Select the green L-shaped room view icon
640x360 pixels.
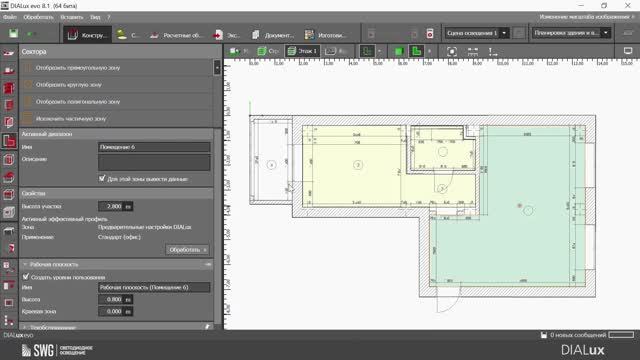(x=416, y=51)
